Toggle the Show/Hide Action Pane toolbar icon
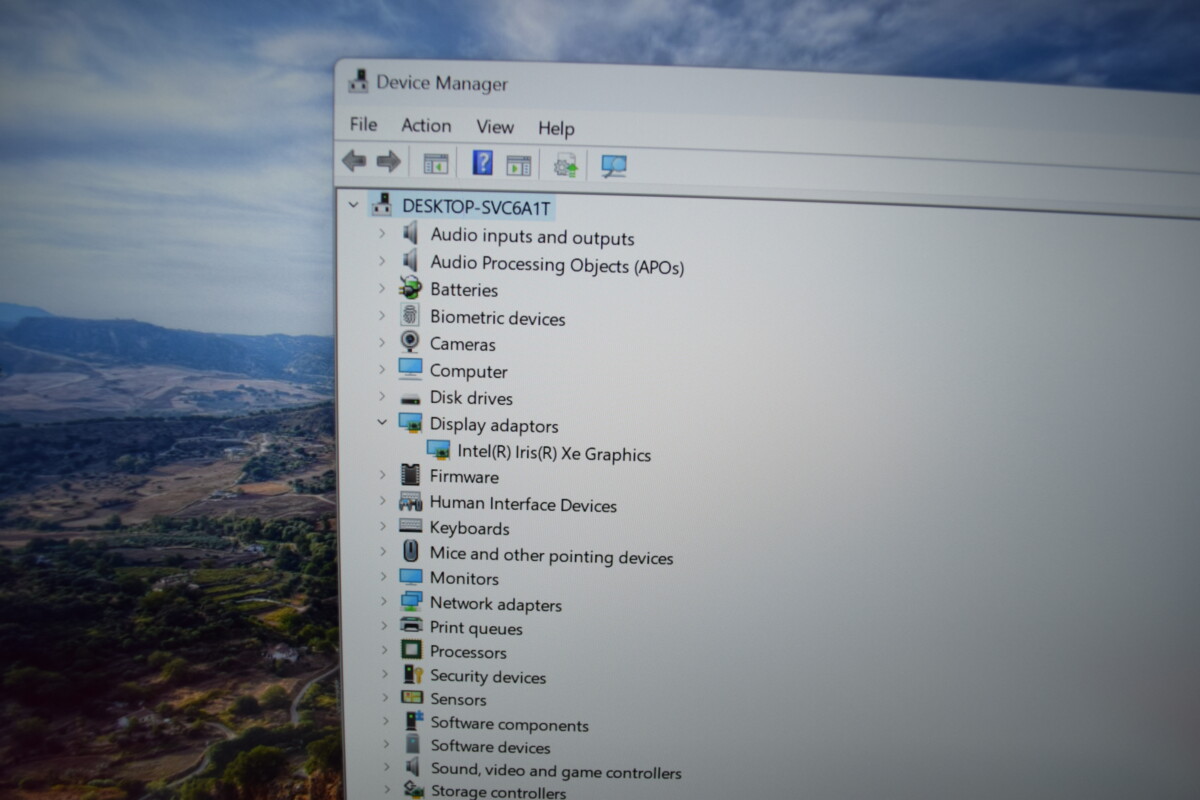Screen dimensions: 1200x800 point(518,165)
